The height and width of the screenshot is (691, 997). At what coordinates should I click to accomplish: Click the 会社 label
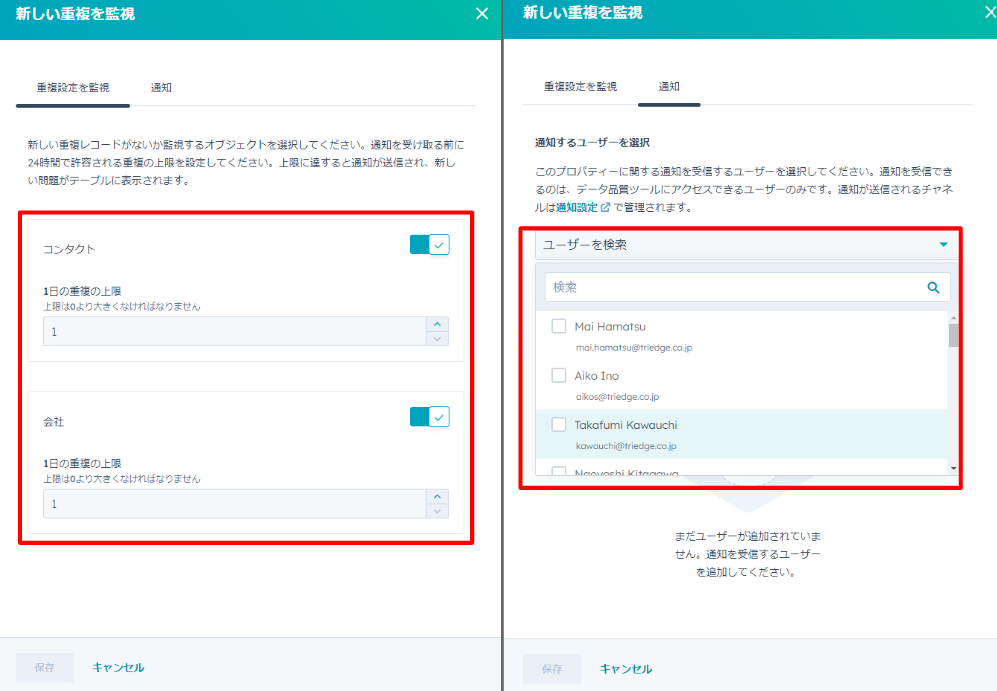(x=53, y=421)
